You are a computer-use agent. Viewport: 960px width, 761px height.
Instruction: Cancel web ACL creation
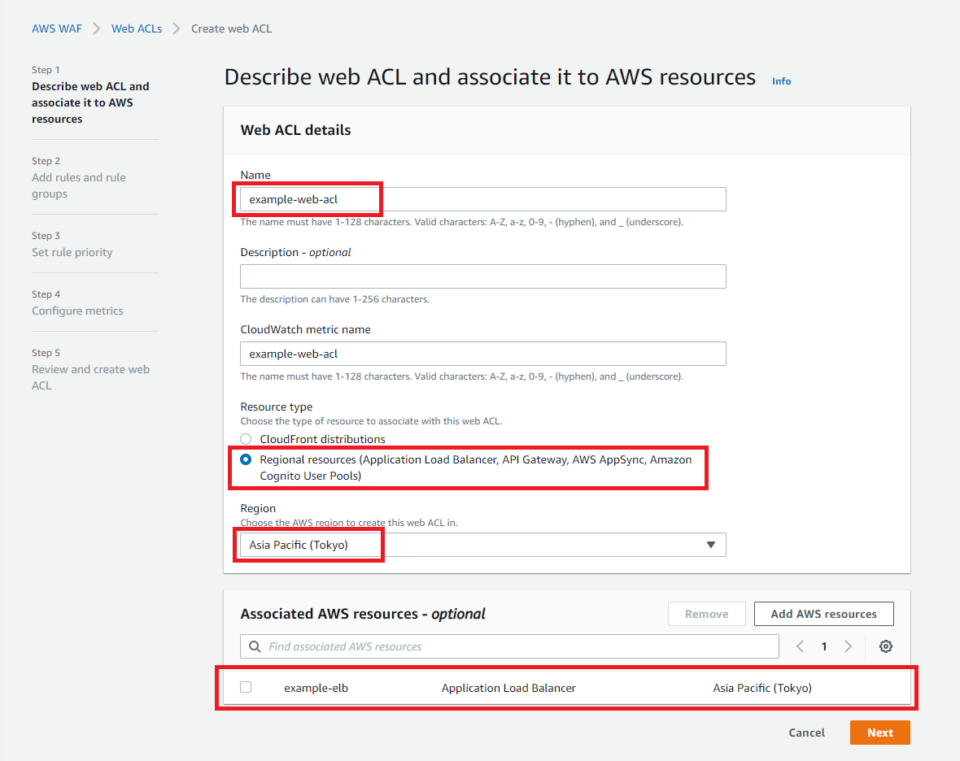click(x=806, y=732)
